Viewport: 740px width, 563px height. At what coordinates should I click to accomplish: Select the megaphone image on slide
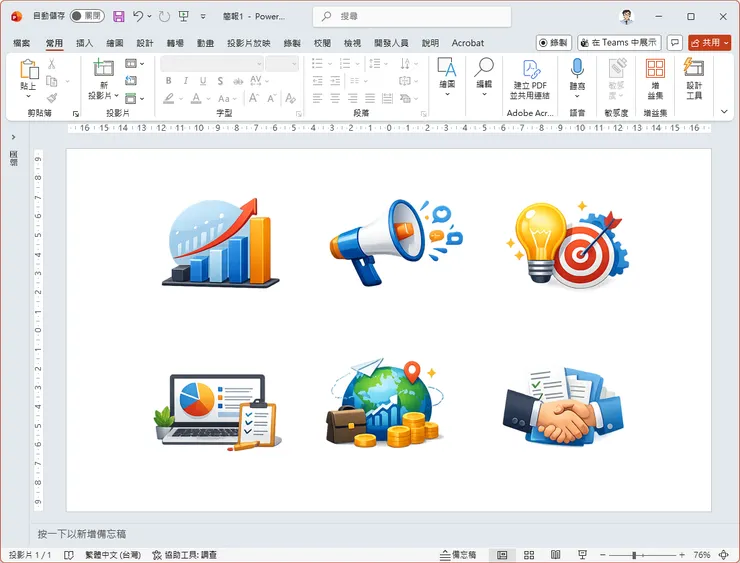(x=396, y=242)
